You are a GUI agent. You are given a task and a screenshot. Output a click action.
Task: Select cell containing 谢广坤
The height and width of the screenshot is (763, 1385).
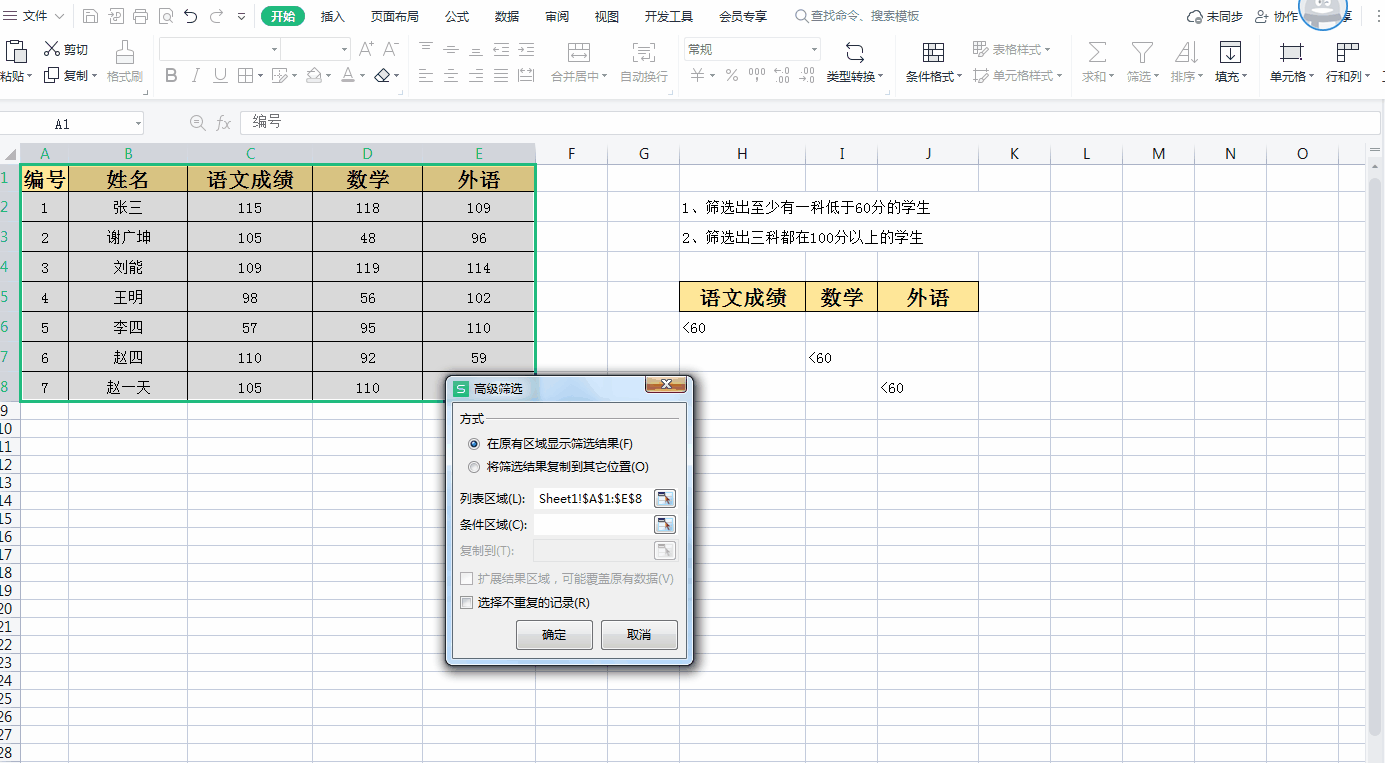pyautogui.click(x=128, y=237)
